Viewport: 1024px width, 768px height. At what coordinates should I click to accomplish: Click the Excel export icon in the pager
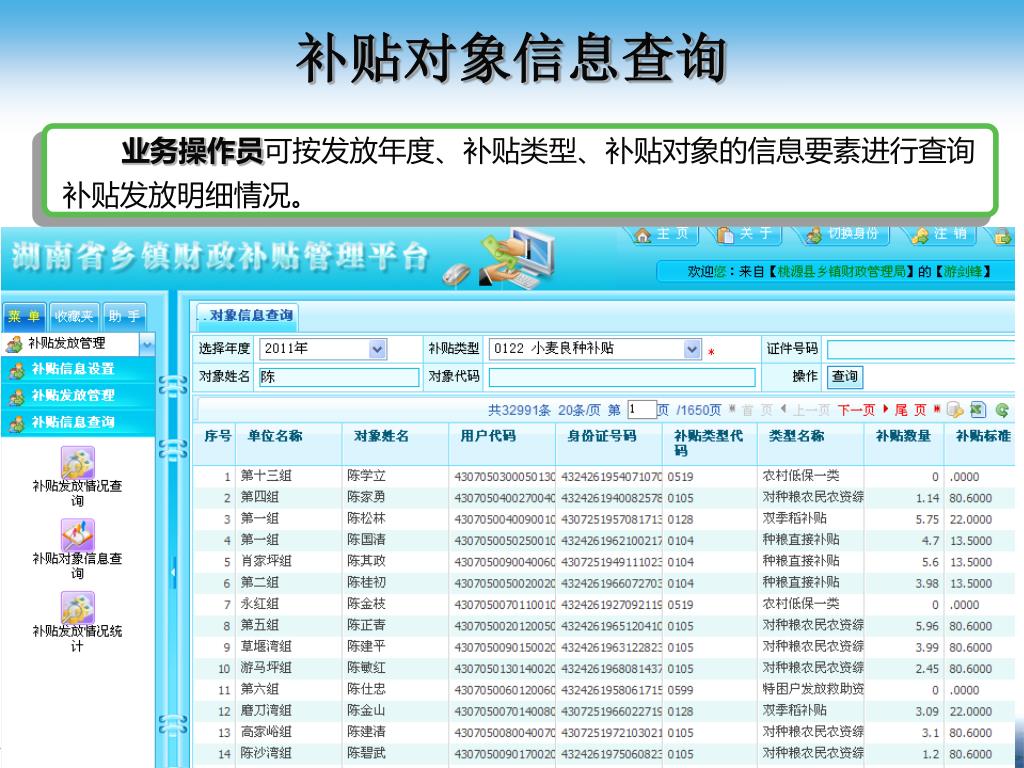coord(978,409)
